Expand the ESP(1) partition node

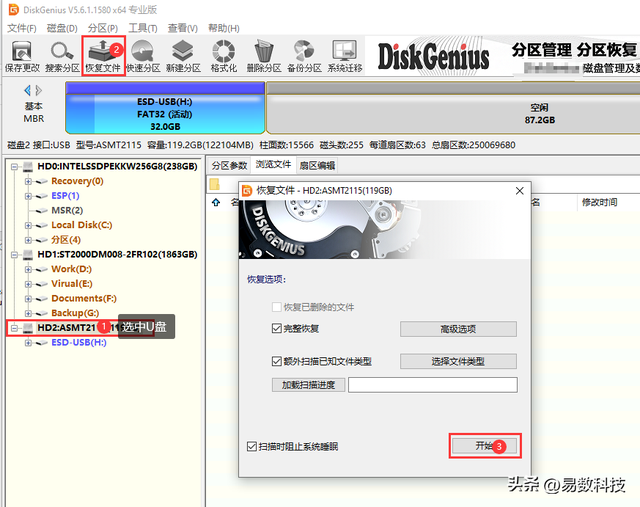pos(28,196)
